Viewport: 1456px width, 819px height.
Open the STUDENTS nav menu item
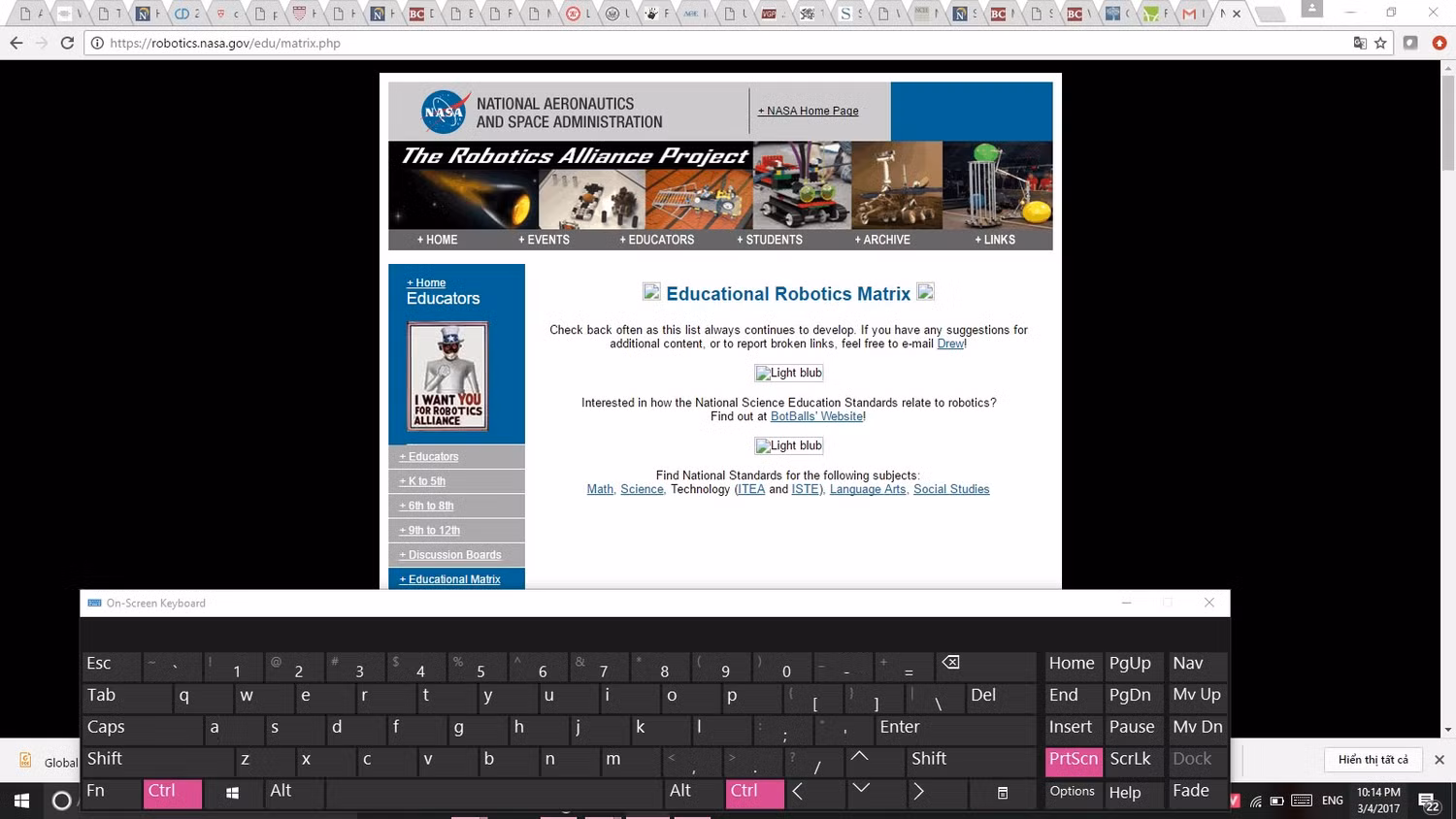770,240
